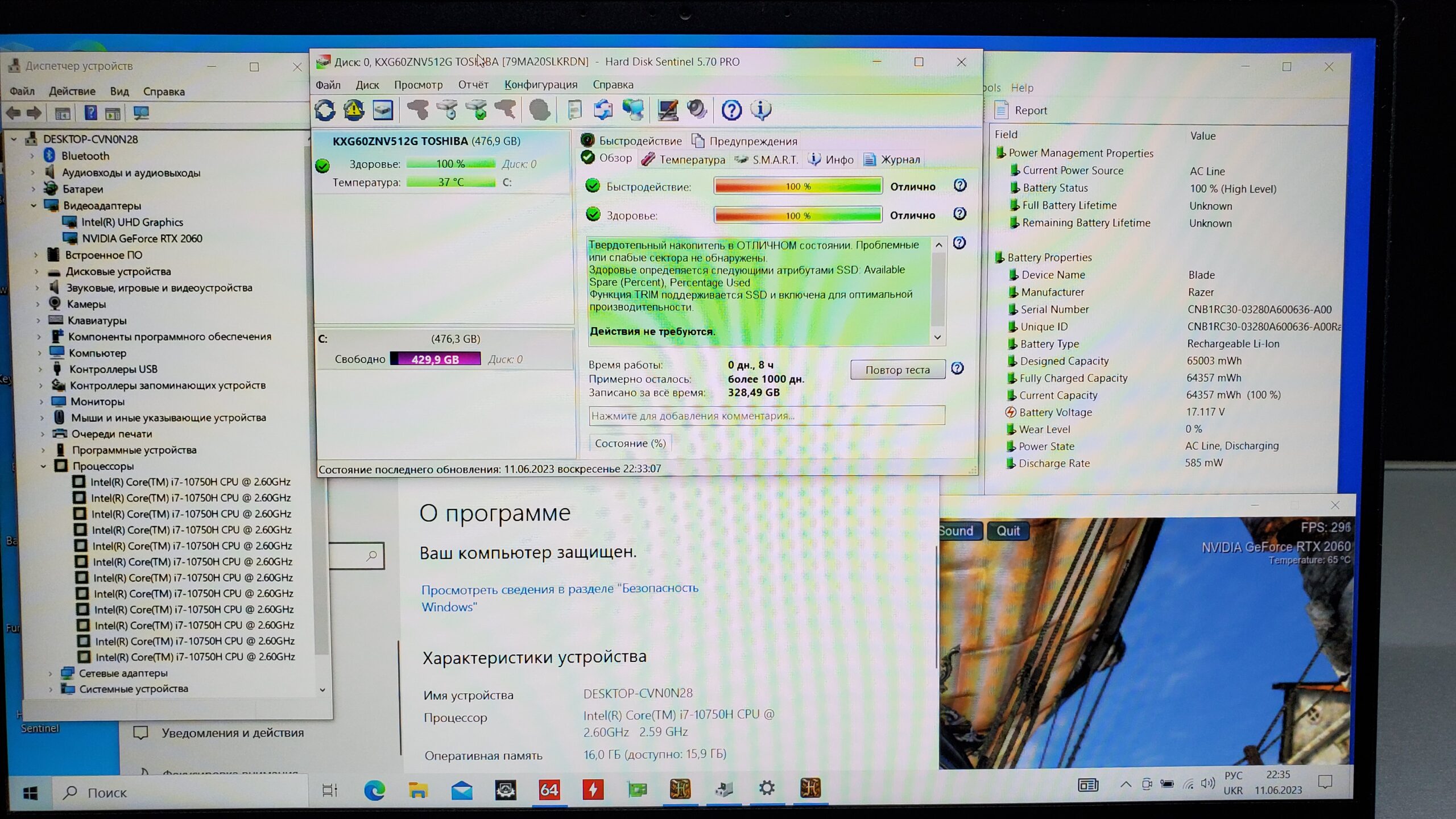The image size is (1456, 819).
Task: Click the send test report icon
Action: tap(603, 110)
